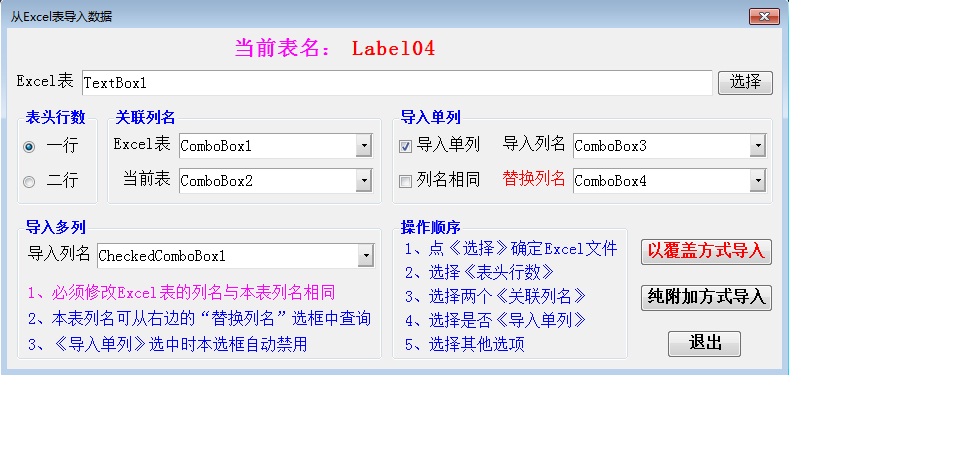Screen dimensions: 965x476
Task: Click inside the ComboBox1 text area
Action: click(x=266, y=146)
